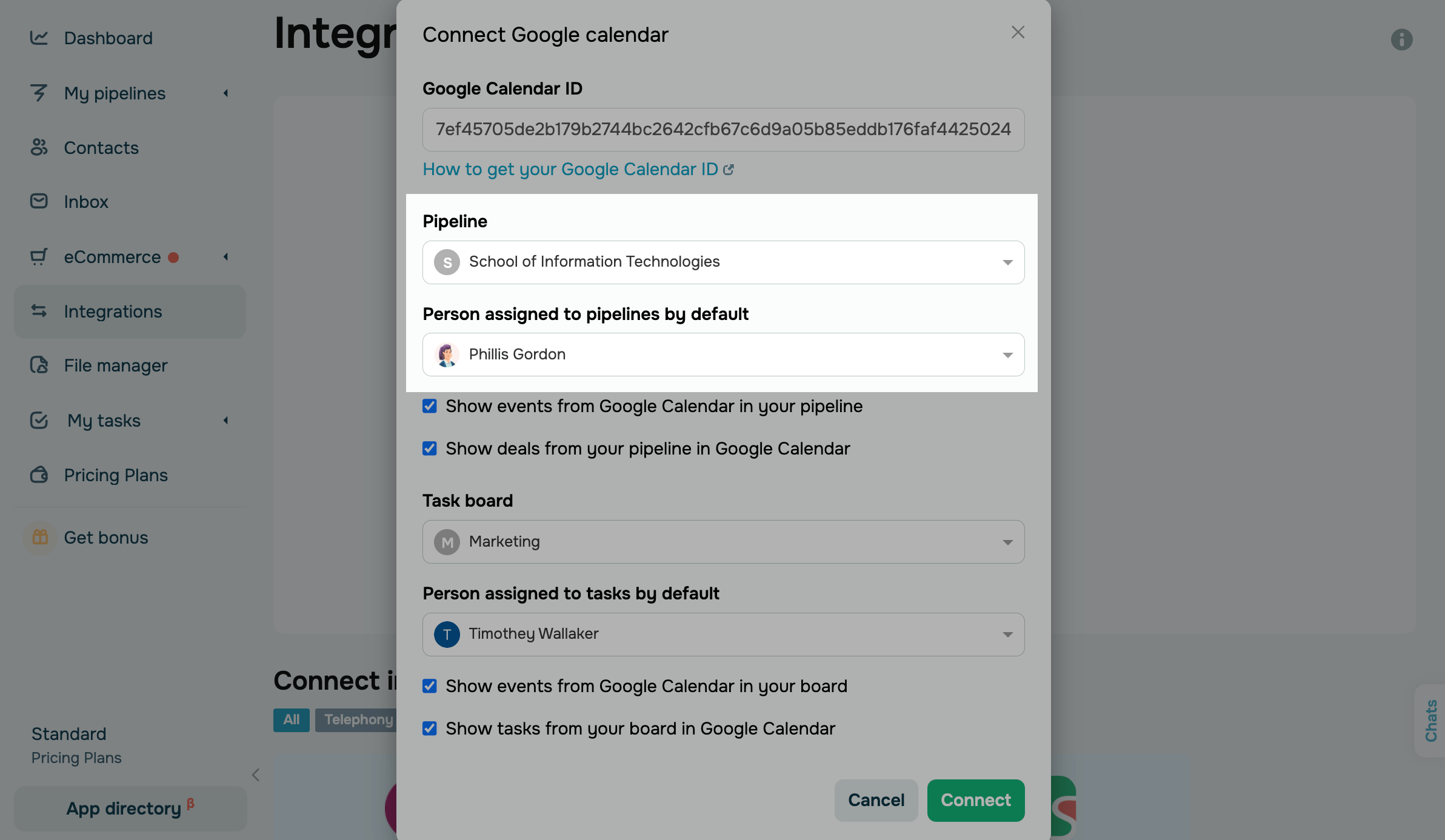Open the Pipeline dropdown
Image resolution: width=1445 pixels, height=840 pixels.
pyautogui.click(x=723, y=262)
